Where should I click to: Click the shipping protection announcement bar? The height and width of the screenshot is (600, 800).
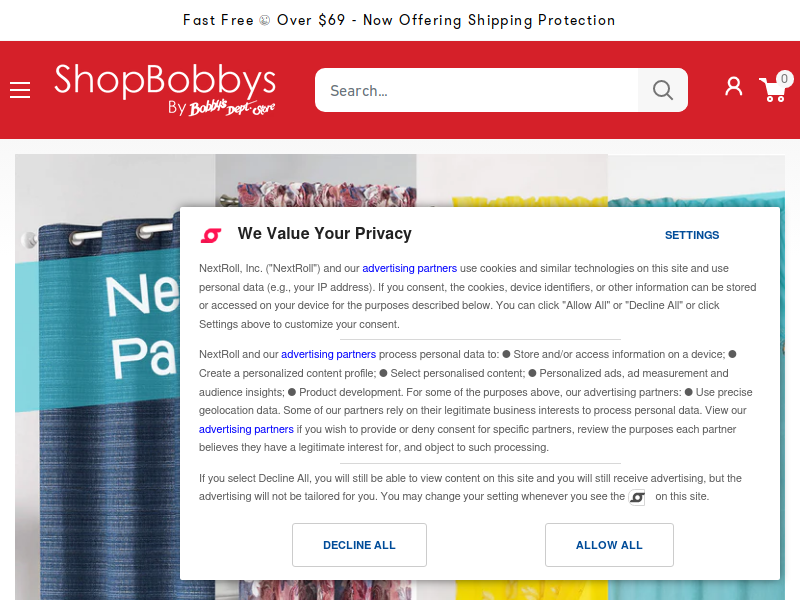400,20
